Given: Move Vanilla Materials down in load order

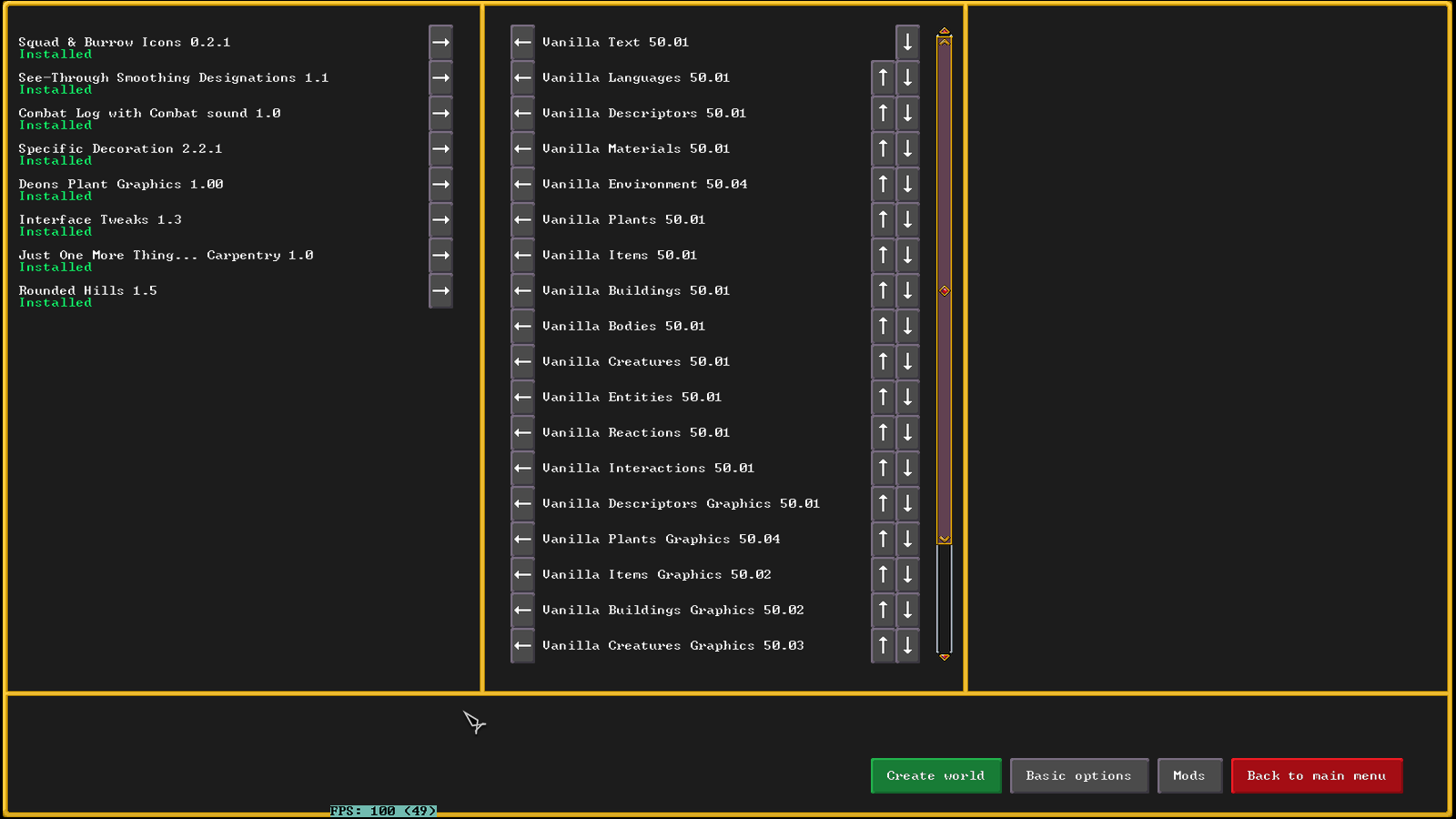Looking at the screenshot, I should click(907, 148).
